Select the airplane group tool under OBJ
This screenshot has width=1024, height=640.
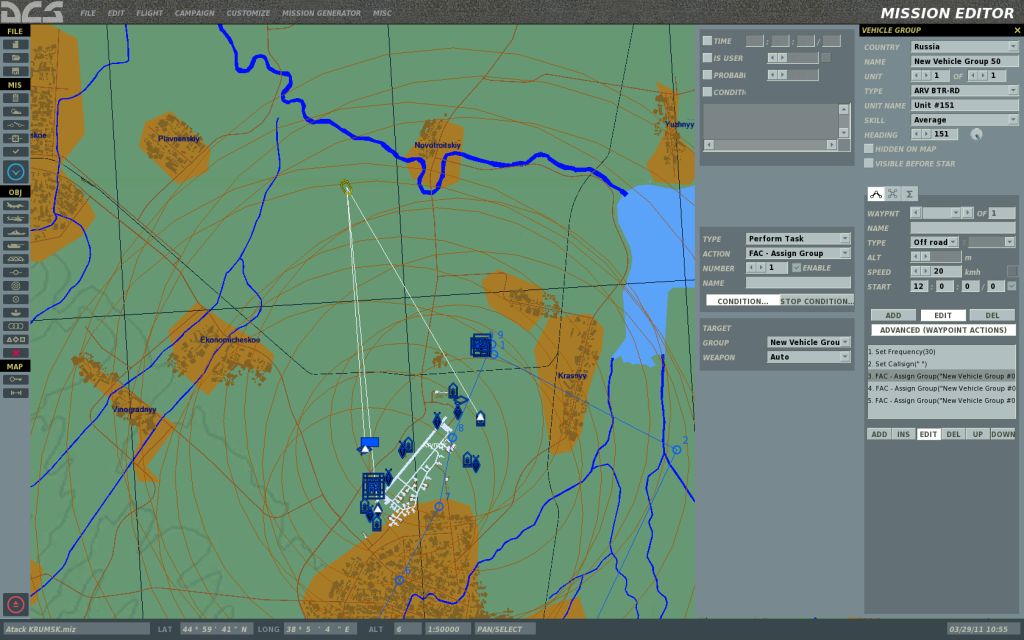click(x=15, y=206)
